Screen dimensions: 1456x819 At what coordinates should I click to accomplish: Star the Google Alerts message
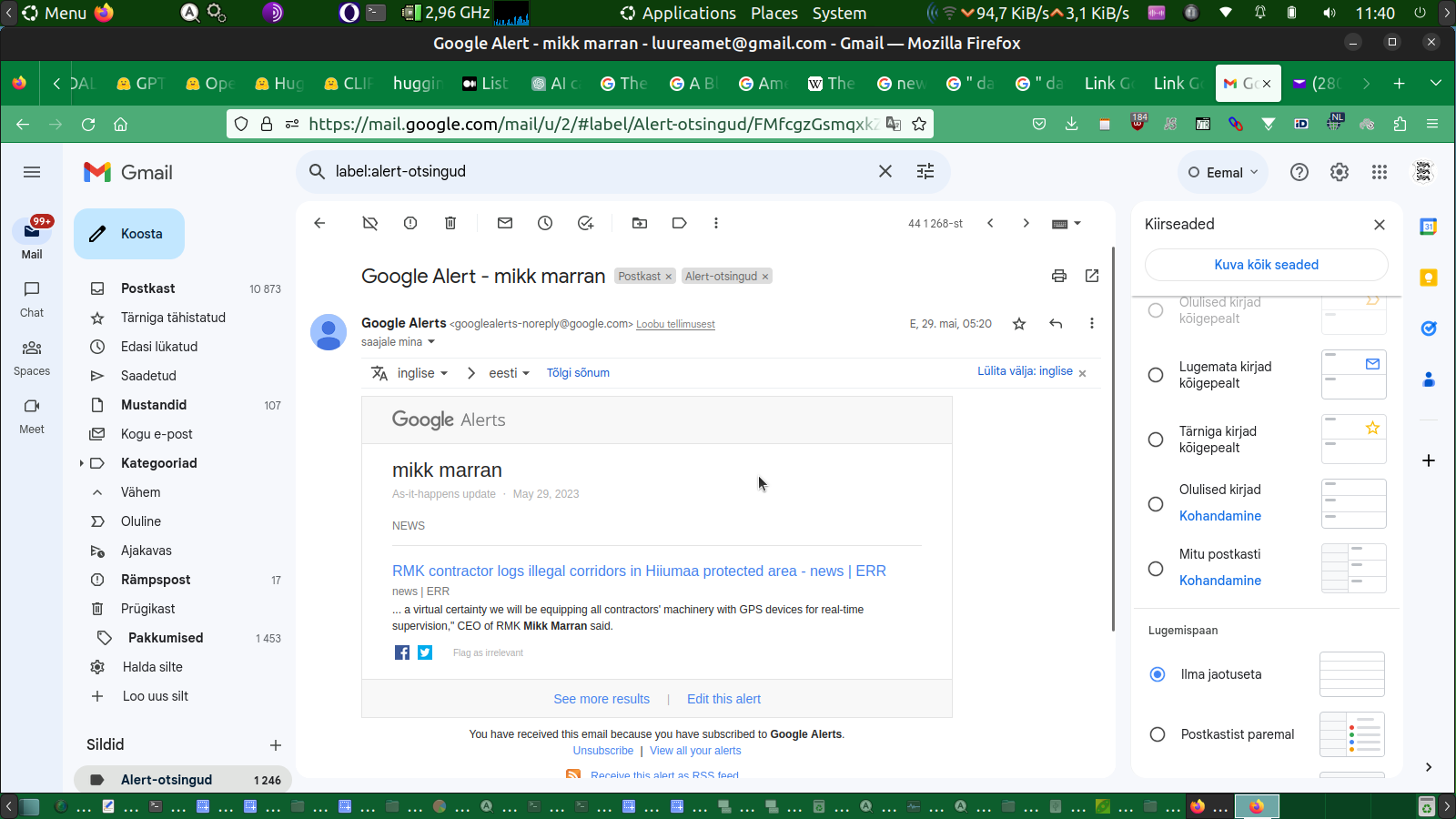tap(1019, 324)
